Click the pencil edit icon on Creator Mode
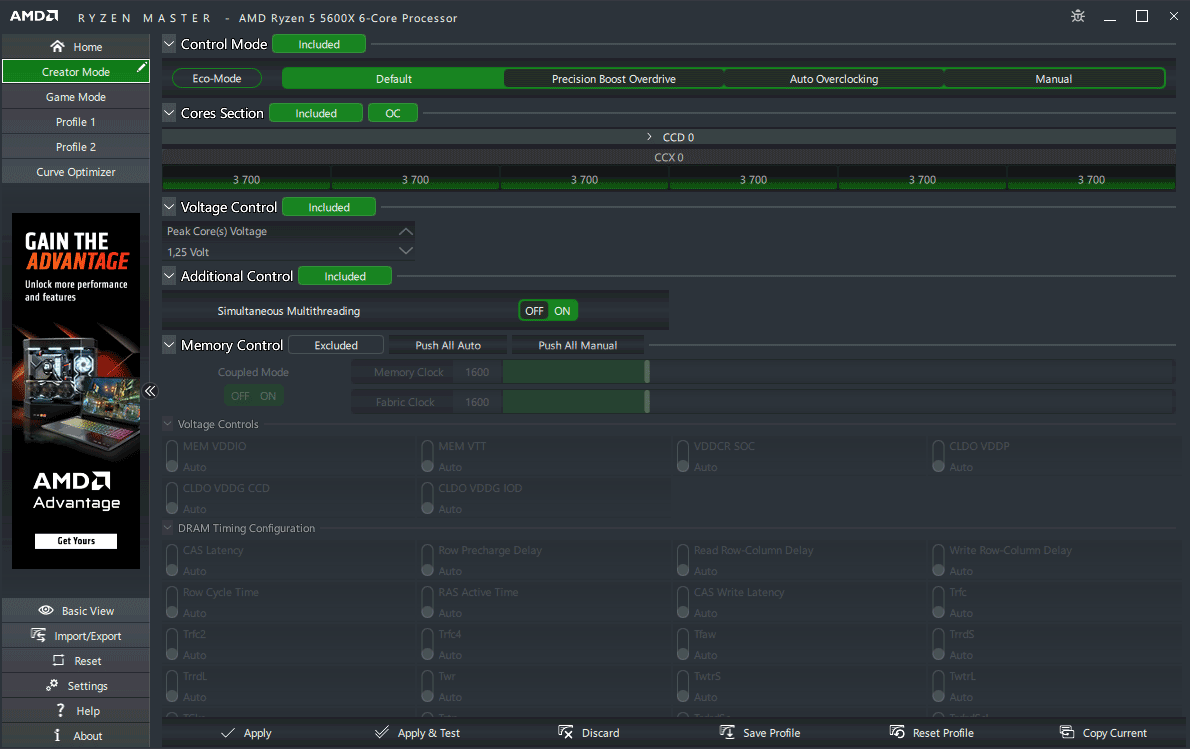The image size is (1190, 749). (x=142, y=69)
